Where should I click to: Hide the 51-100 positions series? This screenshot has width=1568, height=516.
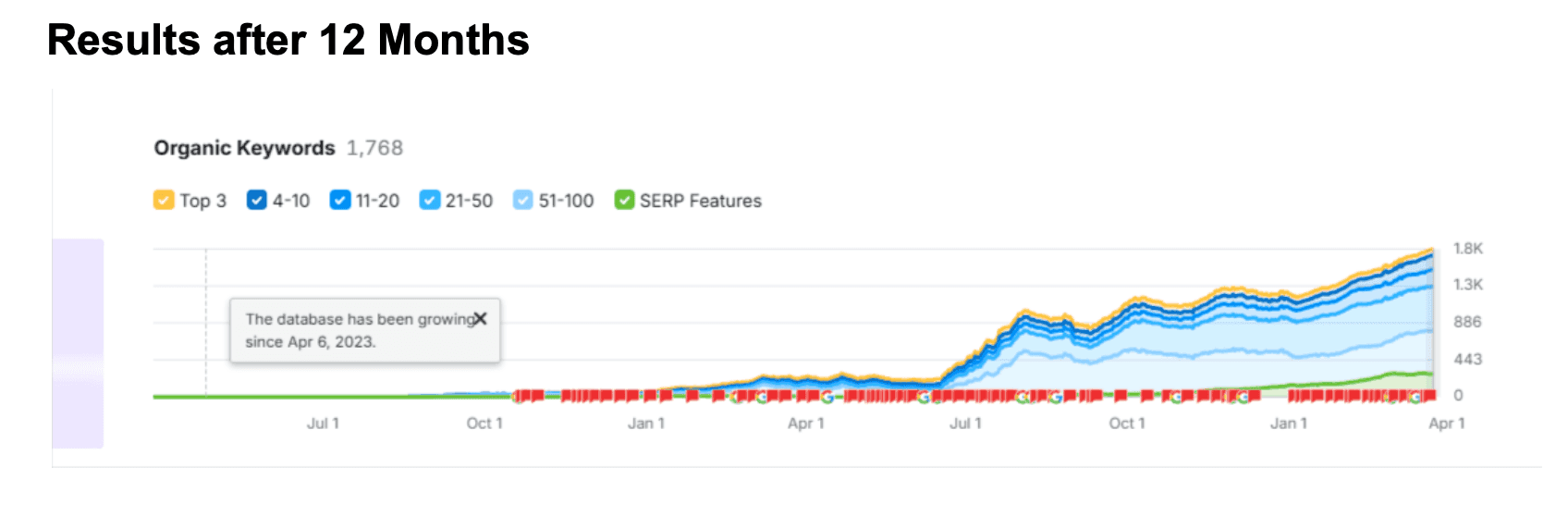[x=523, y=201]
